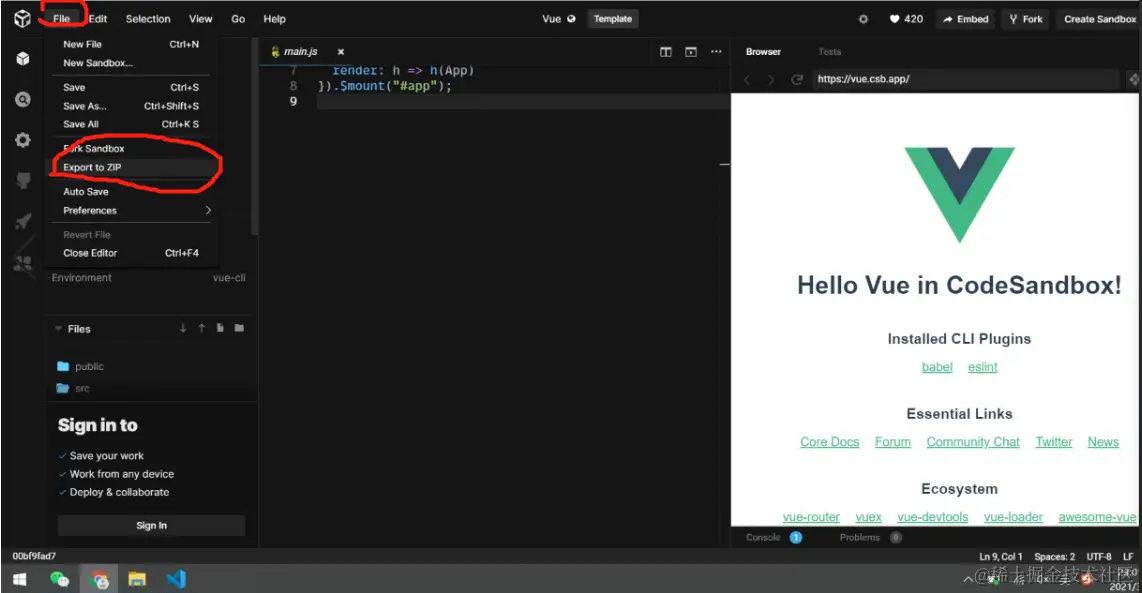Open the GitHub panel in sidebar

(23, 180)
